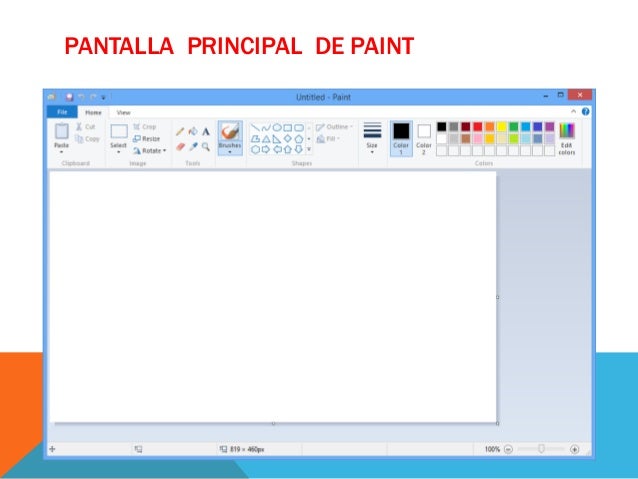Select the Pencil tool
The width and height of the screenshot is (638, 479).
tap(180, 131)
